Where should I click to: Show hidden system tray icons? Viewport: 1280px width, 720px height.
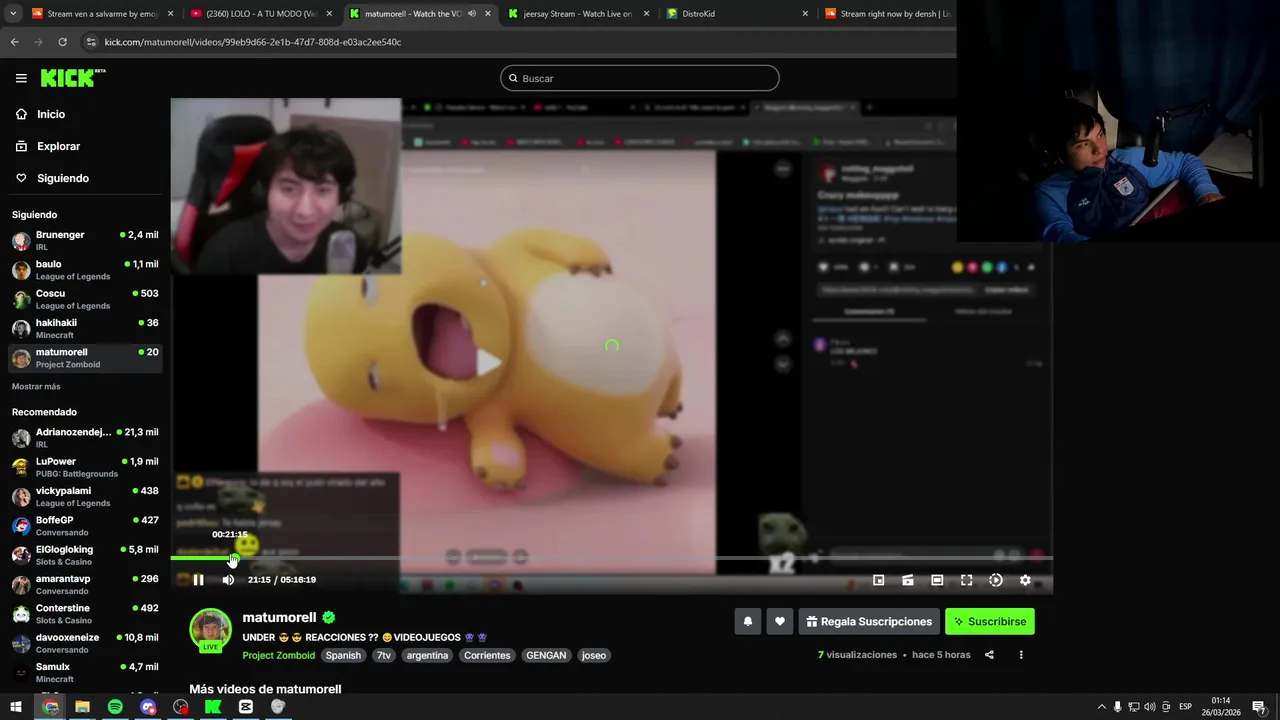point(1102,707)
